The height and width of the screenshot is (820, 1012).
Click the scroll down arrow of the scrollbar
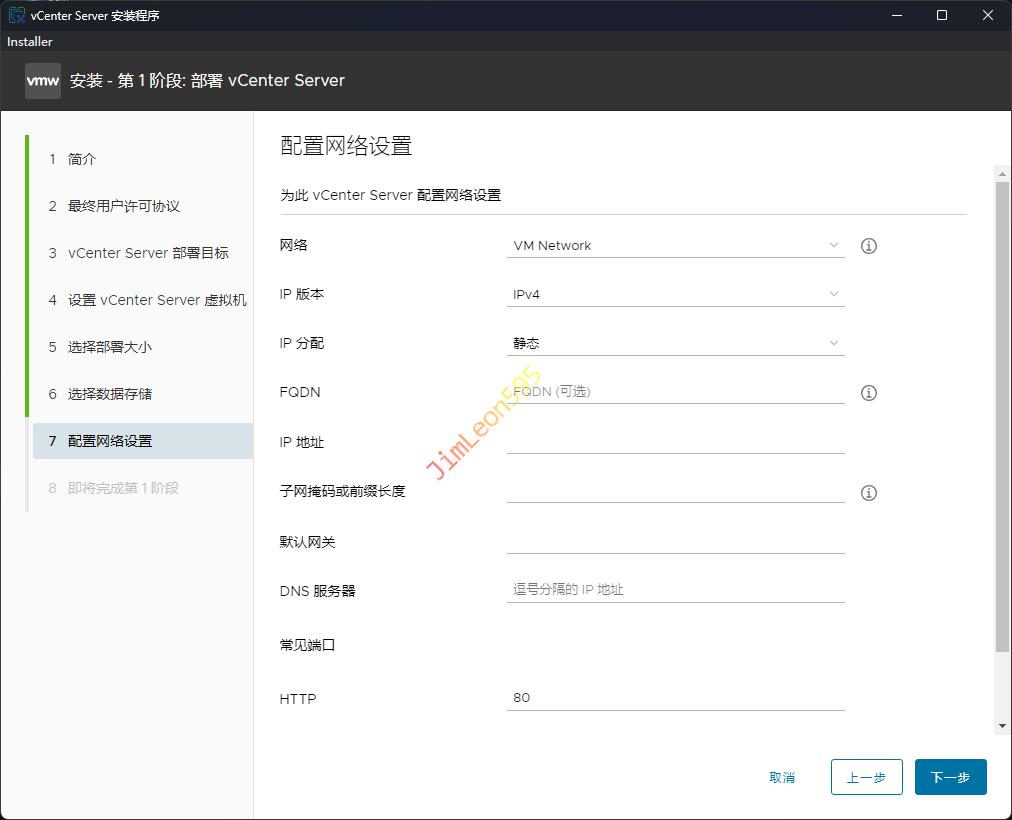1001,726
